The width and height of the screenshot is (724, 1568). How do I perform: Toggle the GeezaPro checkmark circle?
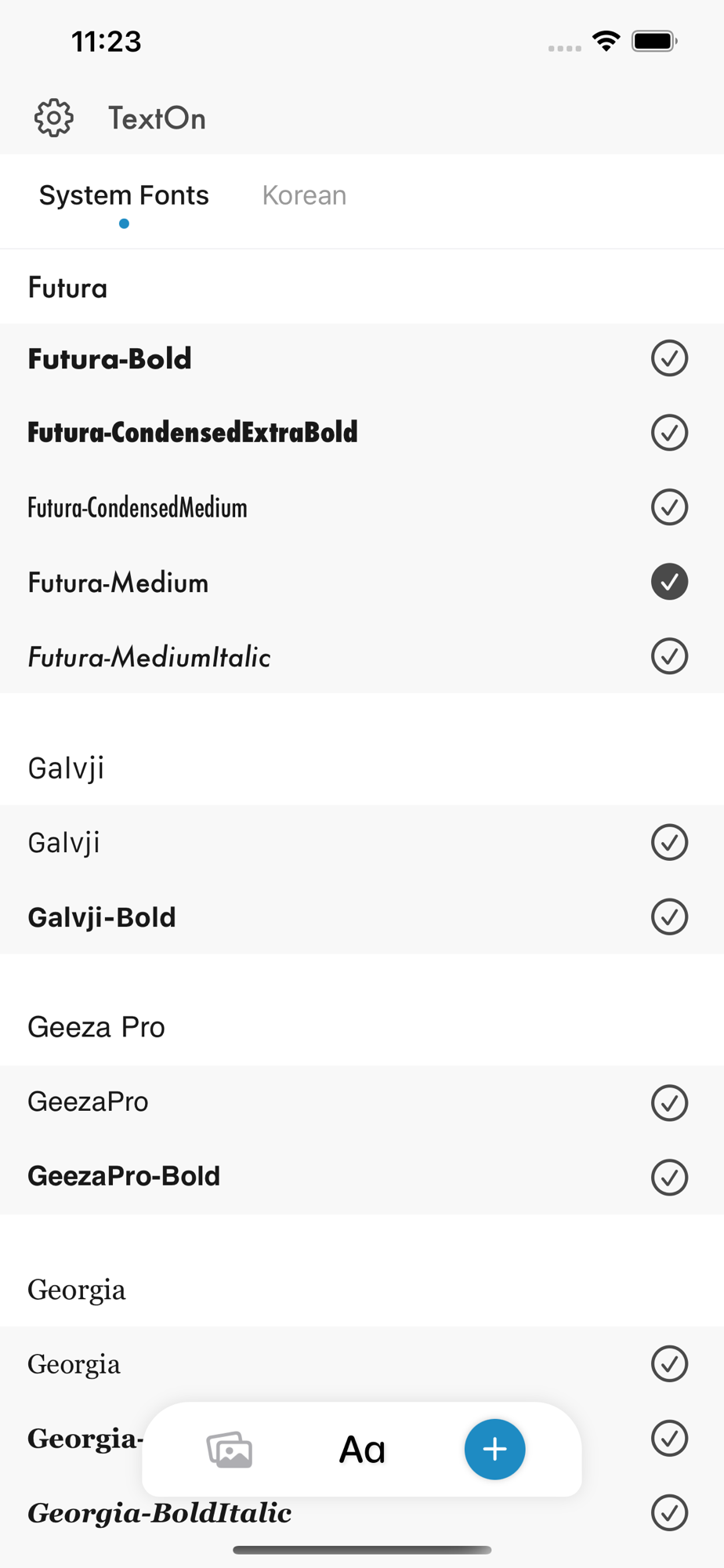pyautogui.click(x=669, y=1102)
